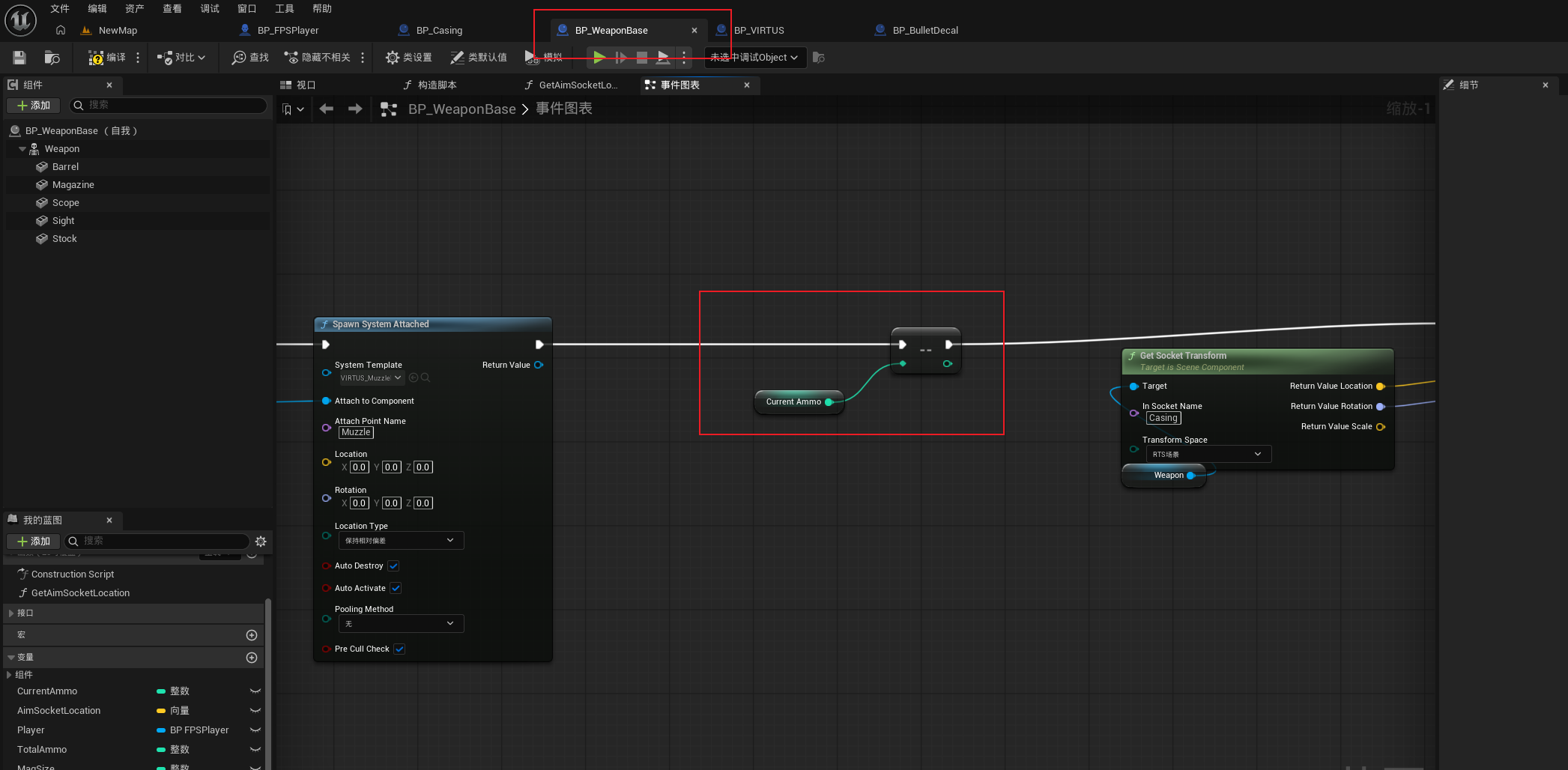Select the Scope component
Viewport: 1568px width, 770px height.
(x=65, y=203)
